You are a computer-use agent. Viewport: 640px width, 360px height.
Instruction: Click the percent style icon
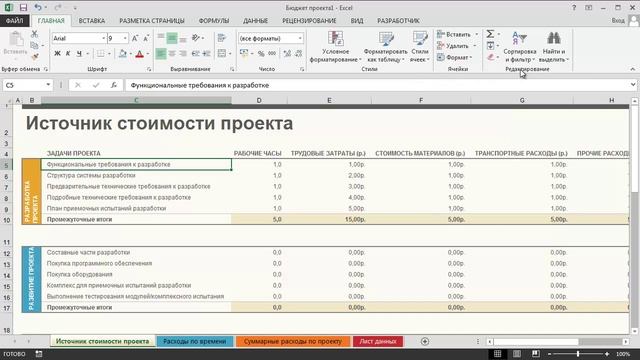point(261,53)
